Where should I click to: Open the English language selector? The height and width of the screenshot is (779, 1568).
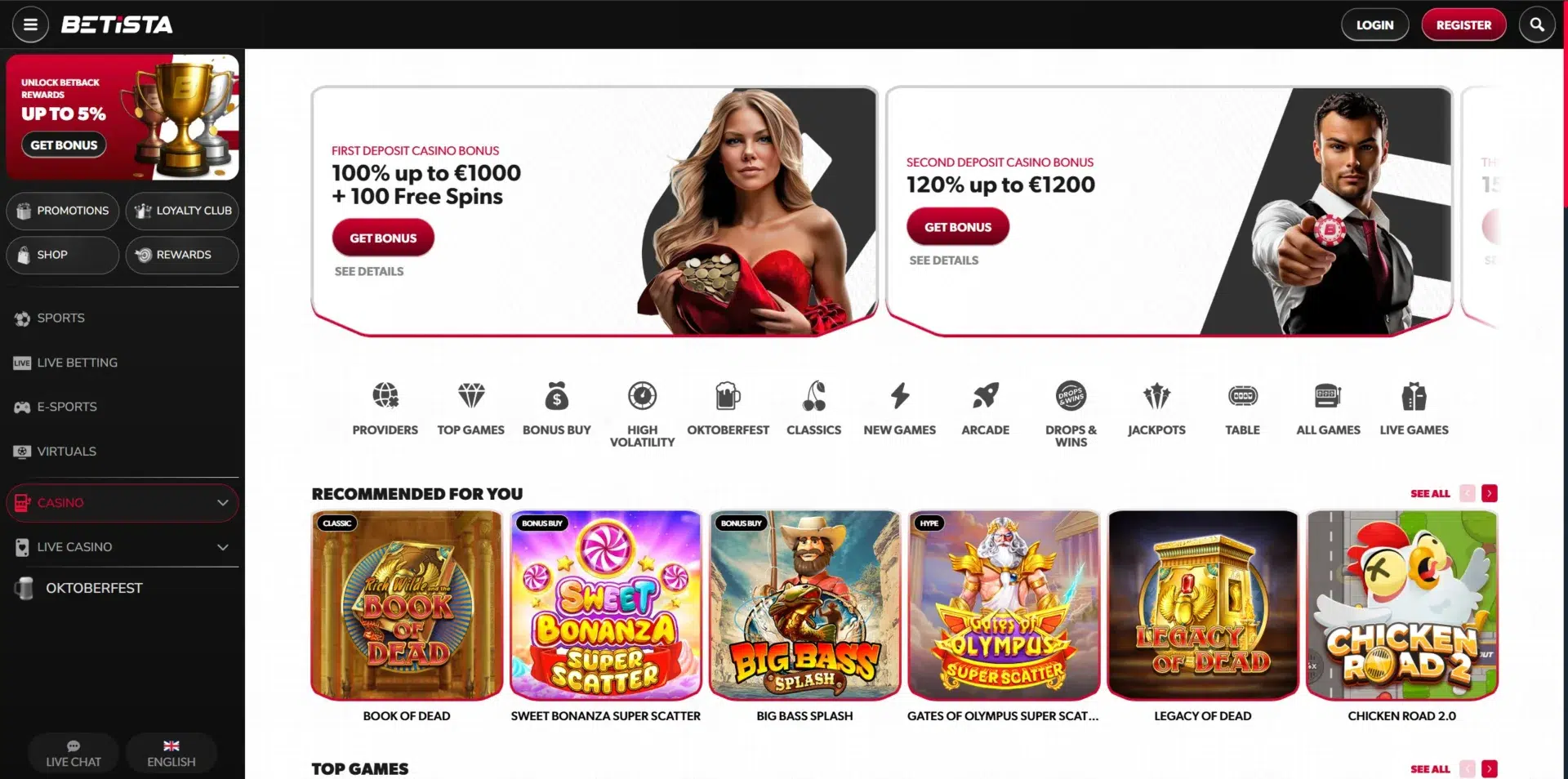[x=171, y=754]
